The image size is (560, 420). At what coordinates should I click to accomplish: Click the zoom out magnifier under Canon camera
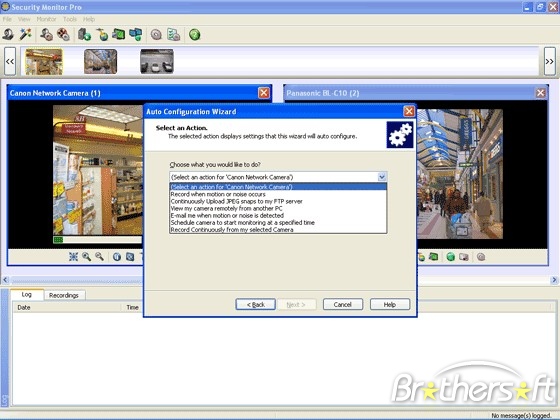(99, 256)
